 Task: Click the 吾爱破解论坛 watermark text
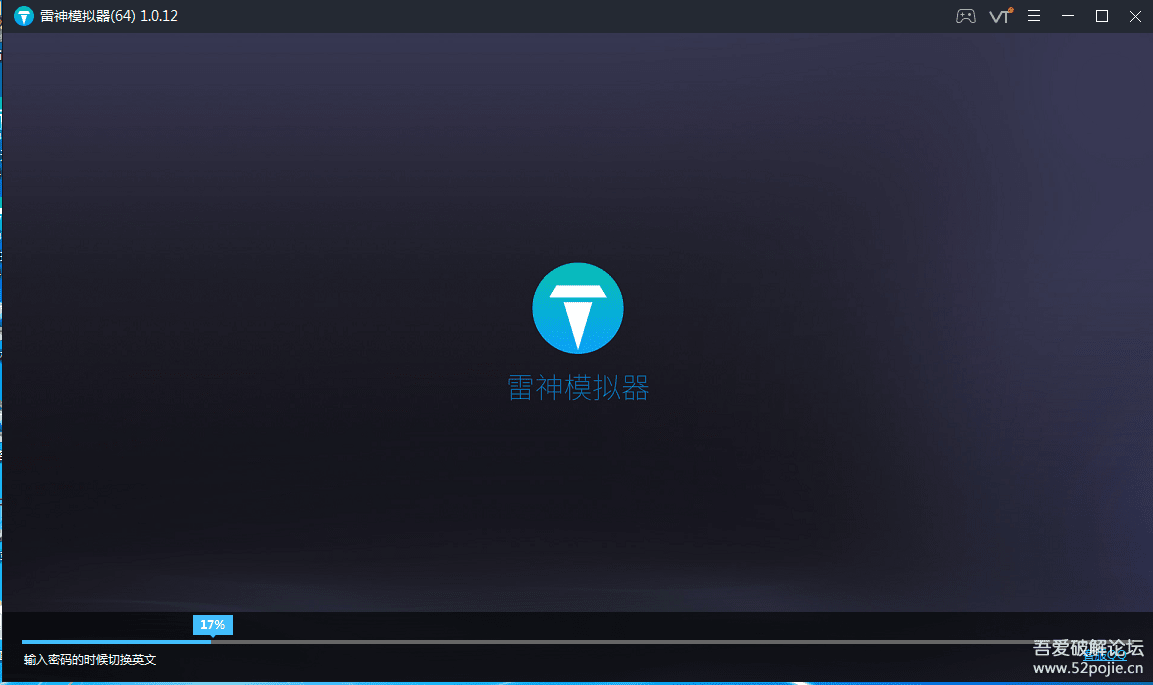tap(1087, 648)
